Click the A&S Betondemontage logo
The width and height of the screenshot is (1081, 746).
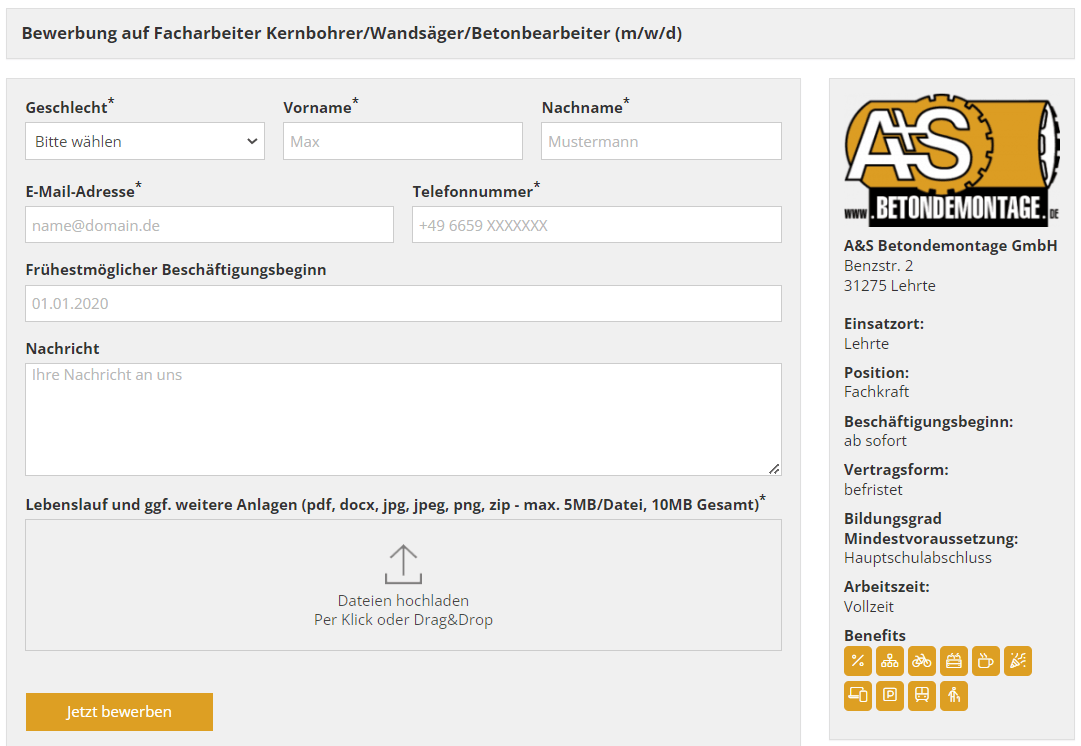tap(951, 160)
